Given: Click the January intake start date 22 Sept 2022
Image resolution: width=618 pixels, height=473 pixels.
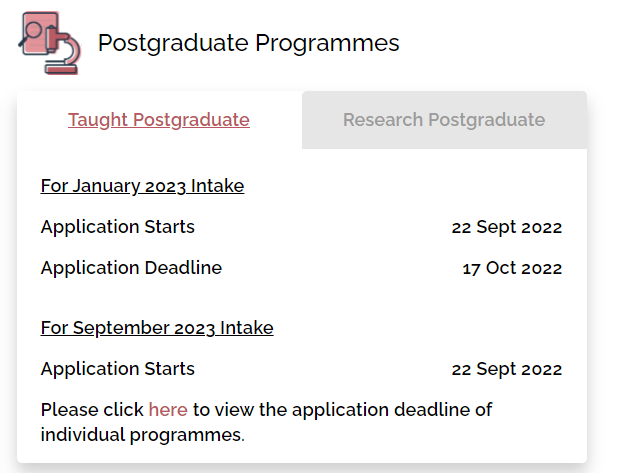Looking at the screenshot, I should [506, 227].
